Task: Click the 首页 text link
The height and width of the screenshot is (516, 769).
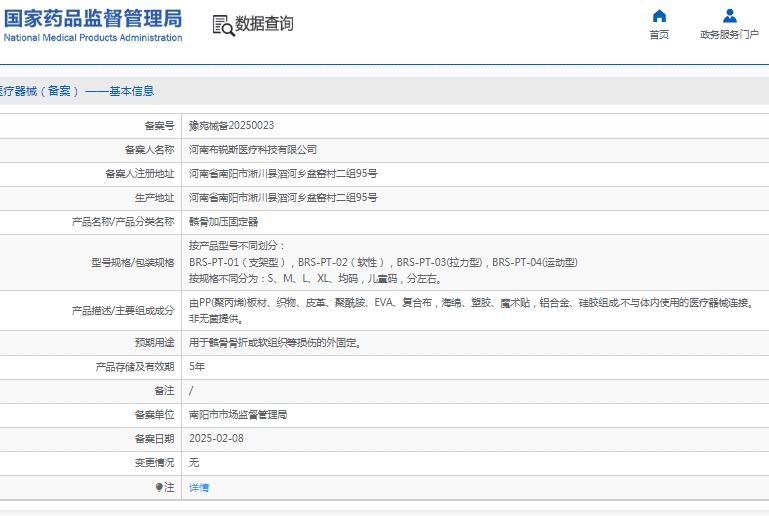Action: pyautogui.click(x=659, y=34)
